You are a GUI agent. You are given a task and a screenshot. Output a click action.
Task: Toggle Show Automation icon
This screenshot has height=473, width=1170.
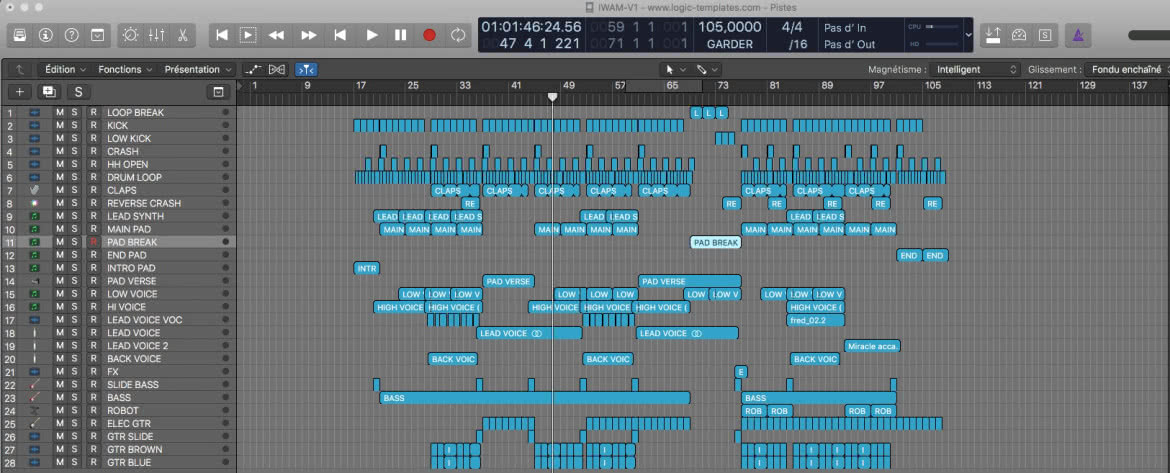(253, 69)
